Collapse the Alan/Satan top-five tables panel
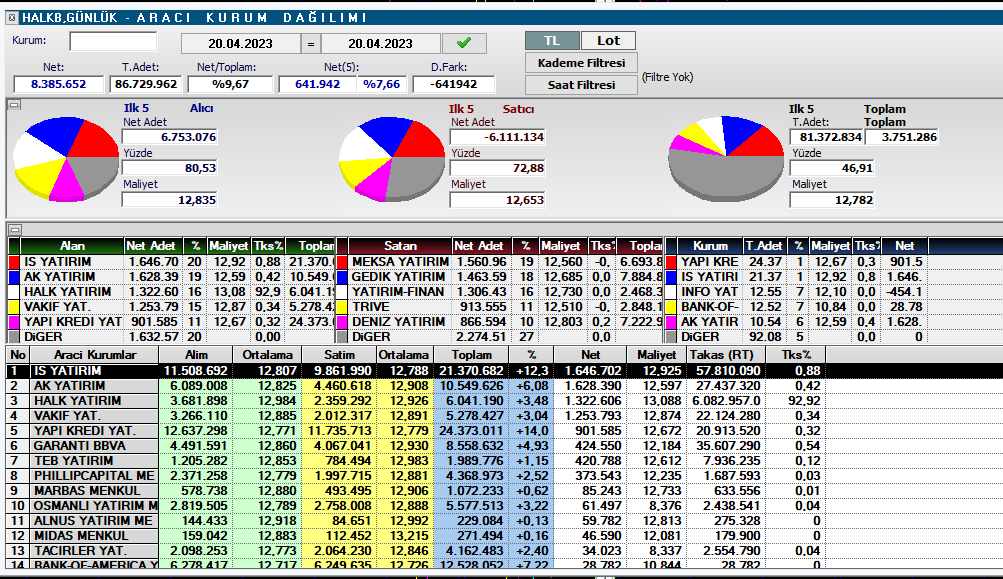The image size is (1003, 579). 15,230
